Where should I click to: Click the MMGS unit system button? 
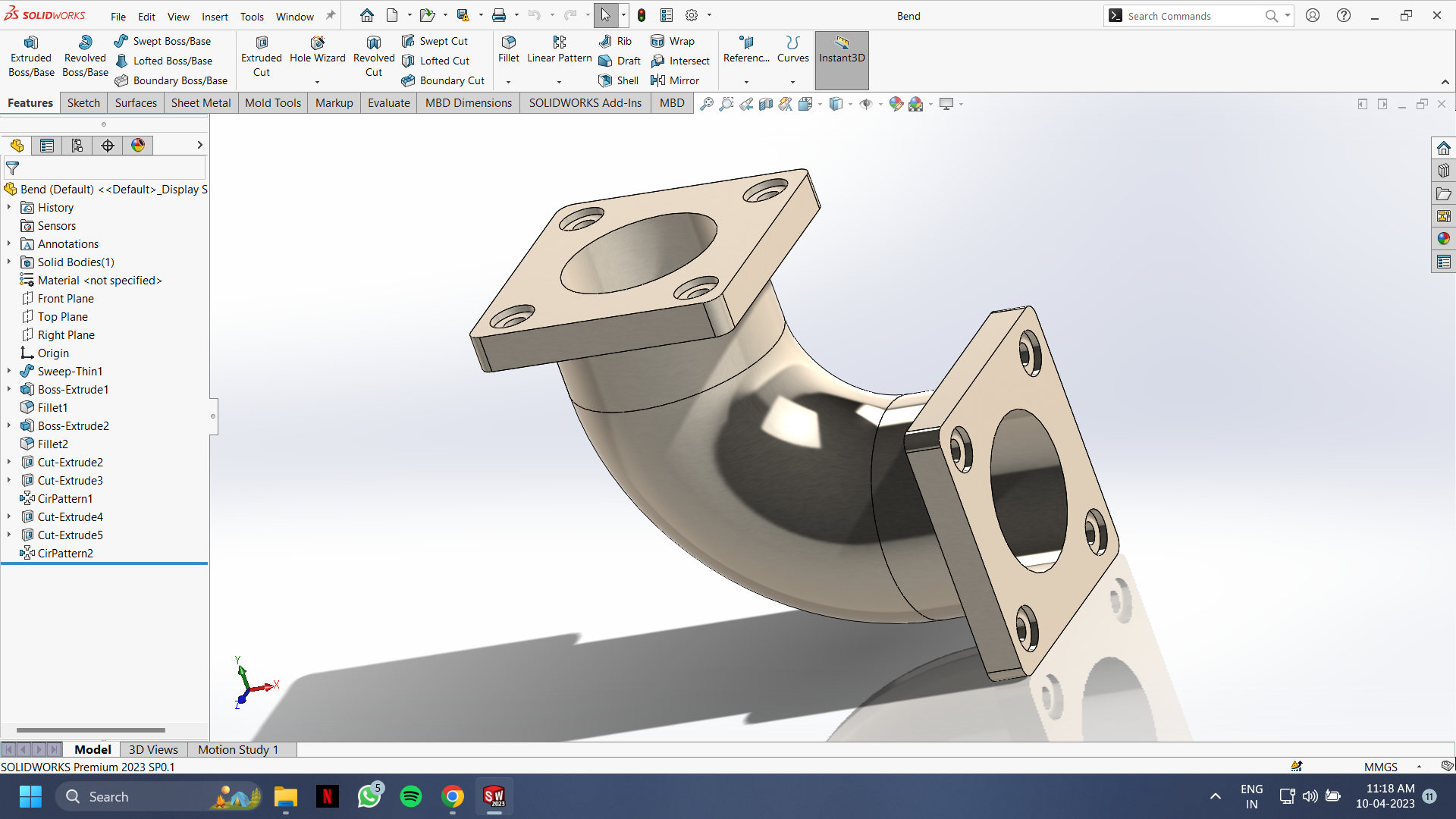[1380, 767]
